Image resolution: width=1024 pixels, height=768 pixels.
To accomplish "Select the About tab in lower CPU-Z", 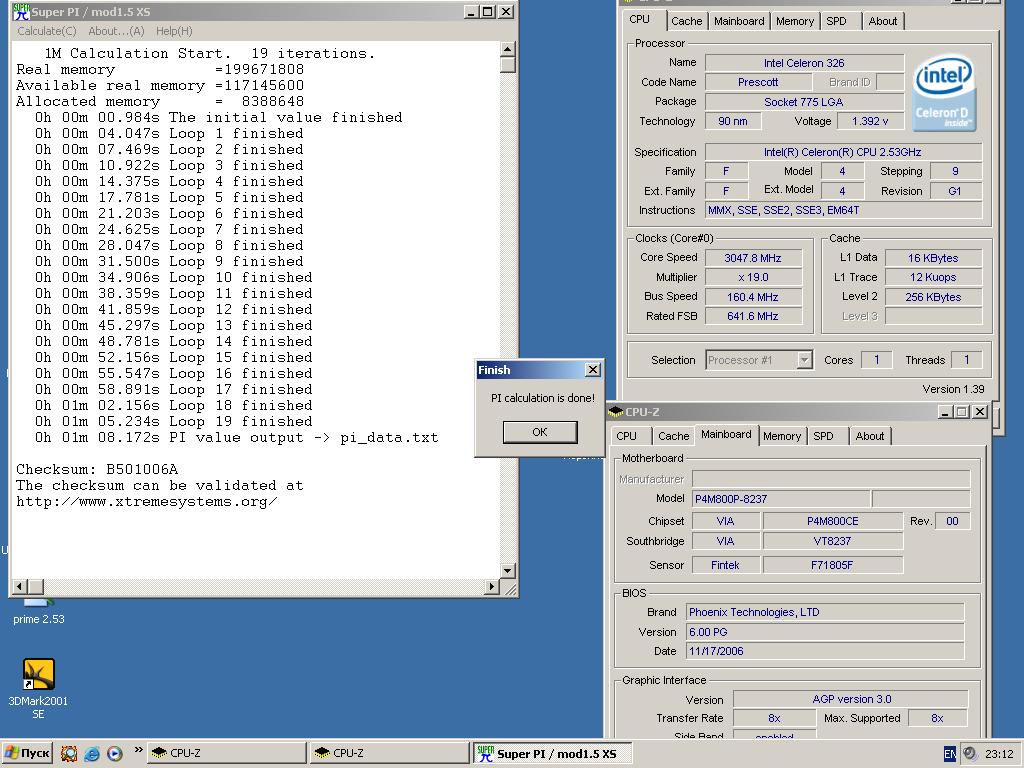I will 870,436.
